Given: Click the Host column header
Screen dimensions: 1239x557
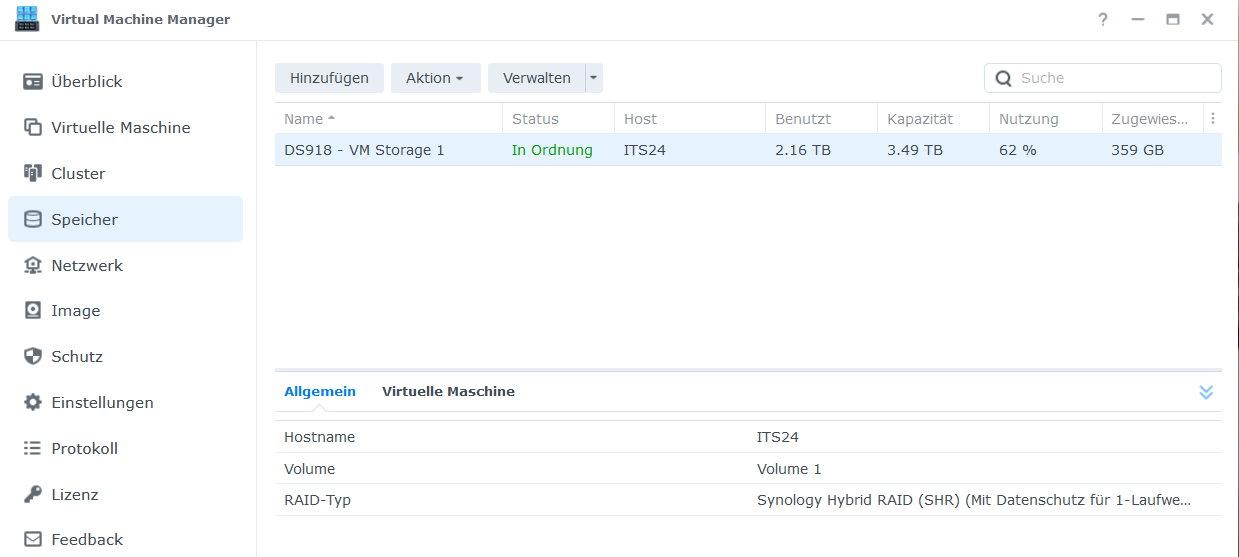Looking at the screenshot, I should (690, 119).
